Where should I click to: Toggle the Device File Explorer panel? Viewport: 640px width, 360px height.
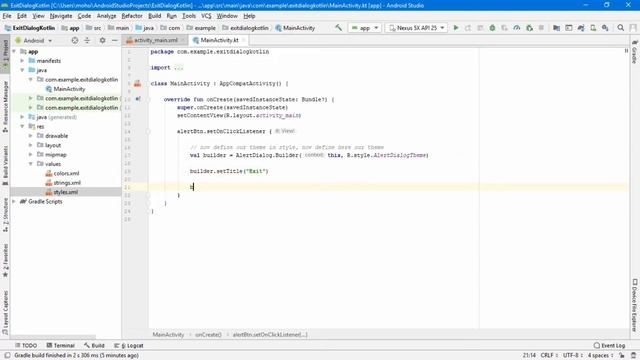[635, 305]
